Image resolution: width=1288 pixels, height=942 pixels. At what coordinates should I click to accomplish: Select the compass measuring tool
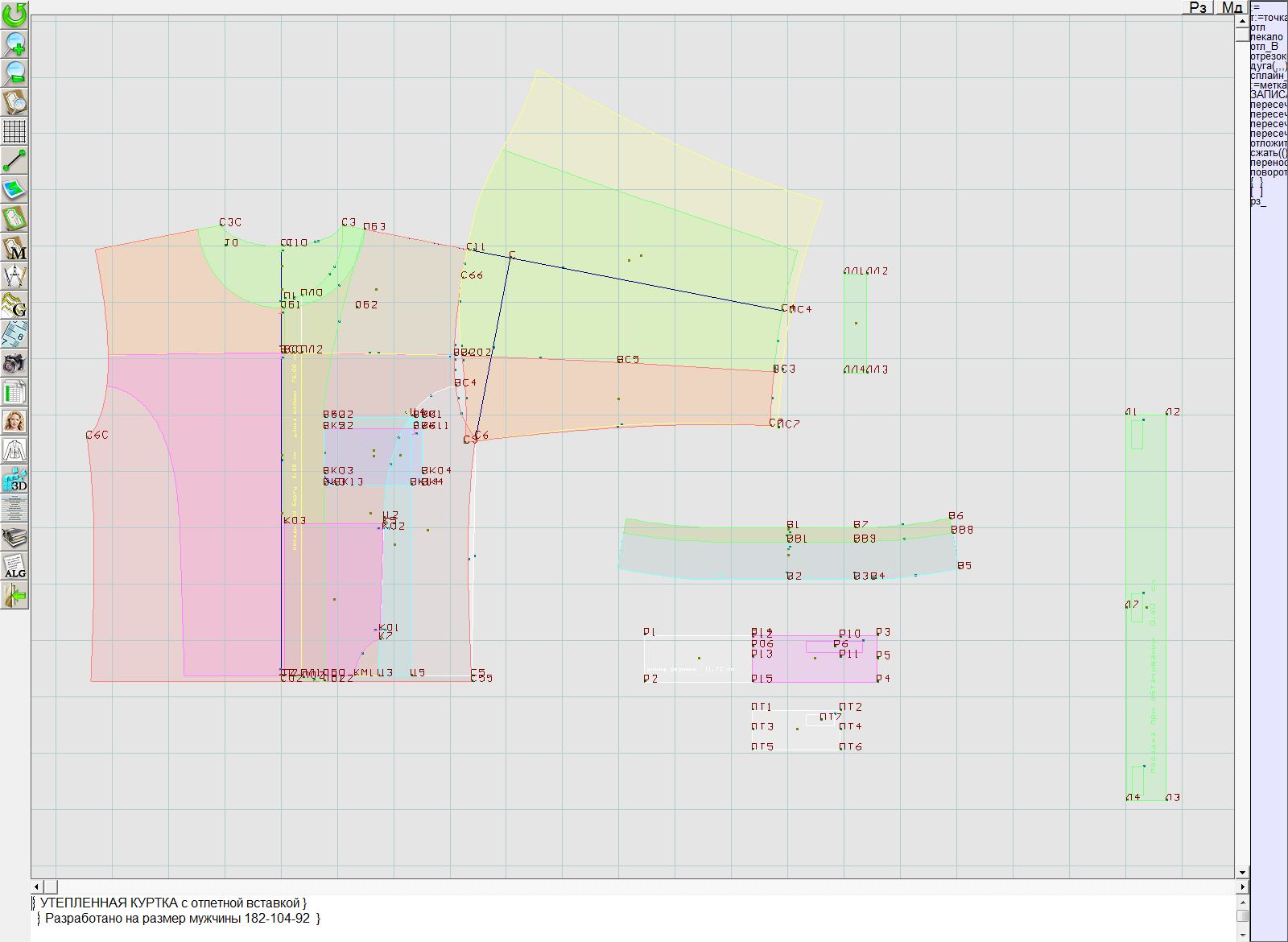14,277
